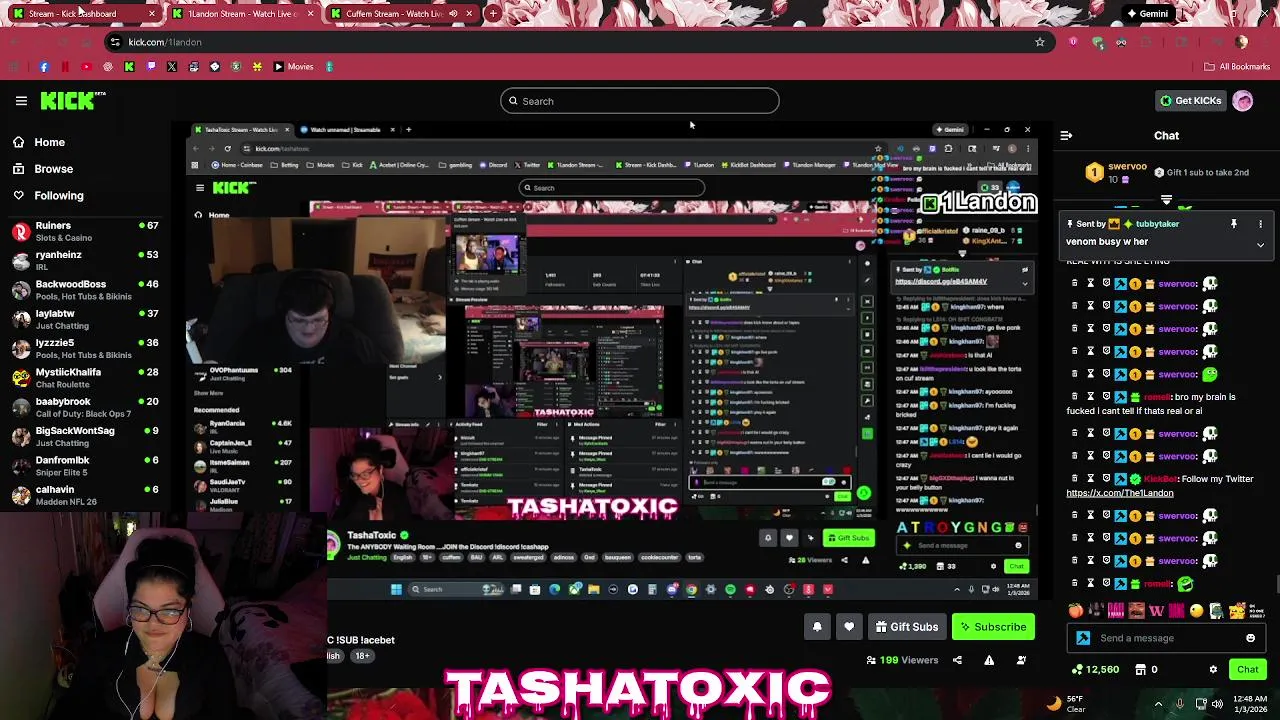
Task: Open the shop icon beside 0
Action: [1140, 670]
